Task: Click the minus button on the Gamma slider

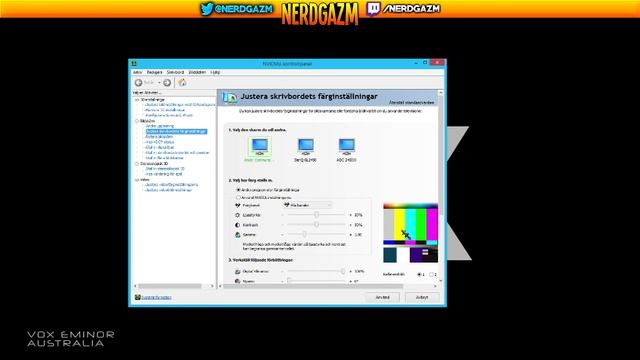Action: (x=282, y=235)
